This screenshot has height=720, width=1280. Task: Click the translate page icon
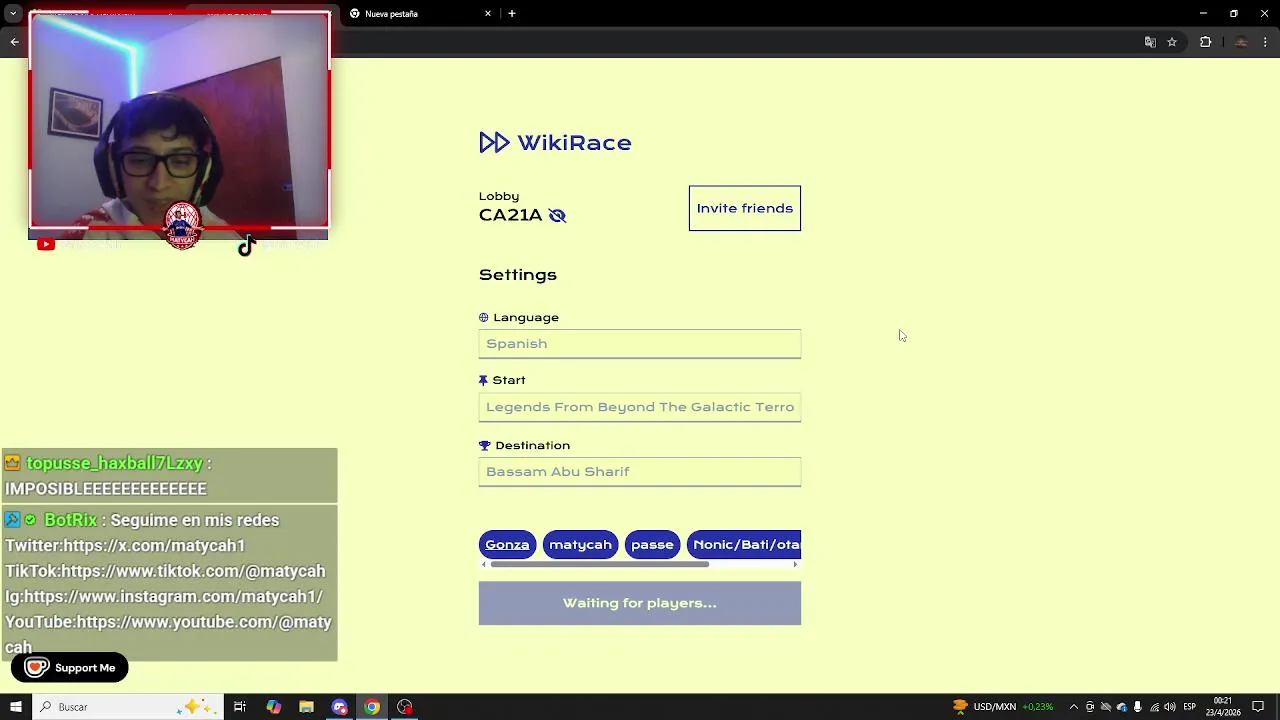point(1150,42)
